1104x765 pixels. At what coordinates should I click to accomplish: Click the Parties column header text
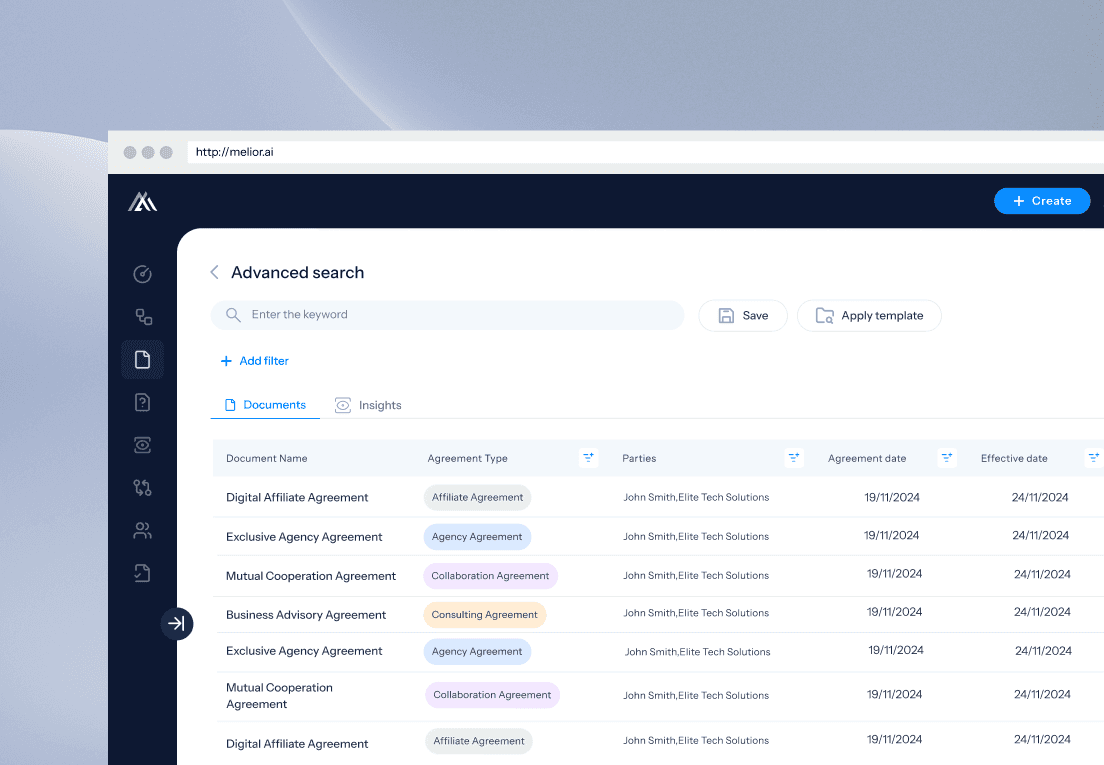tap(639, 458)
